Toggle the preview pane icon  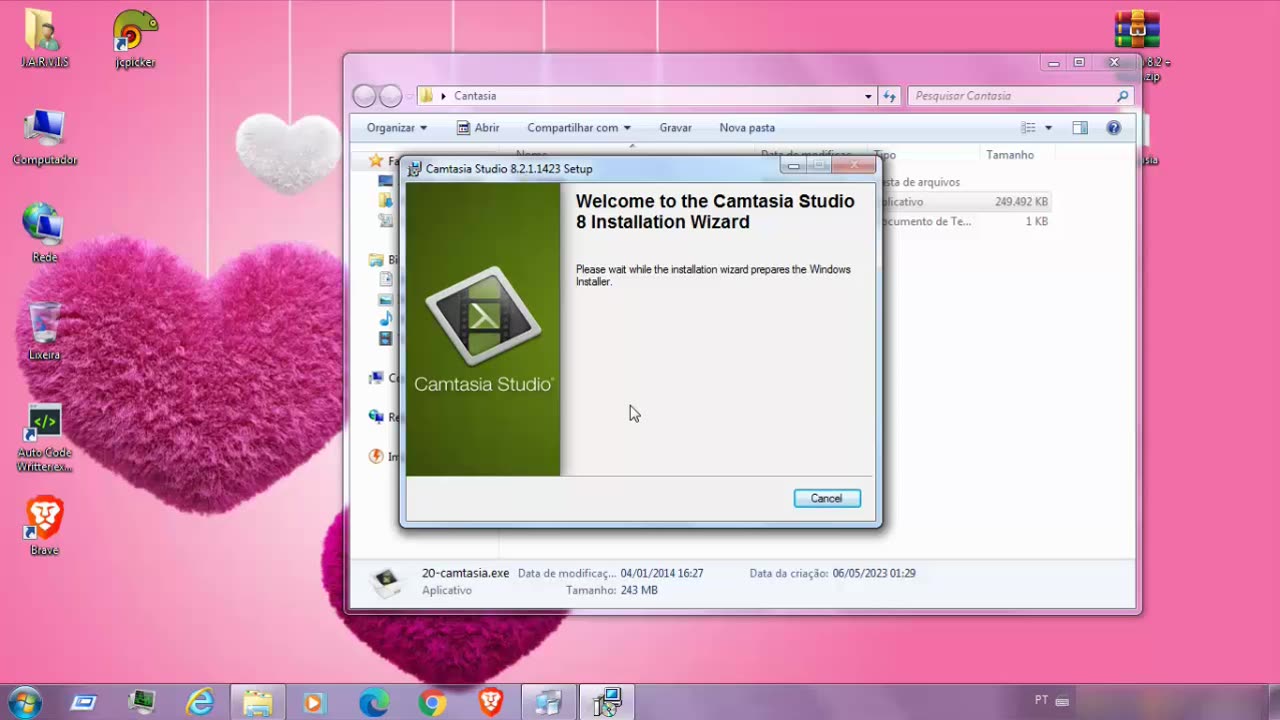click(1080, 128)
